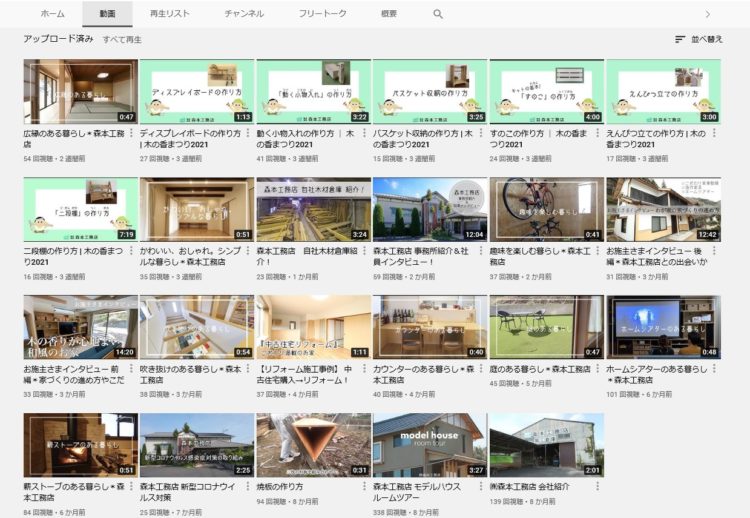Play the お施主さまインタビュー 前編 thumbnail 14:20
Image resolution: width=750 pixels, height=518 pixels.
(x=80, y=327)
